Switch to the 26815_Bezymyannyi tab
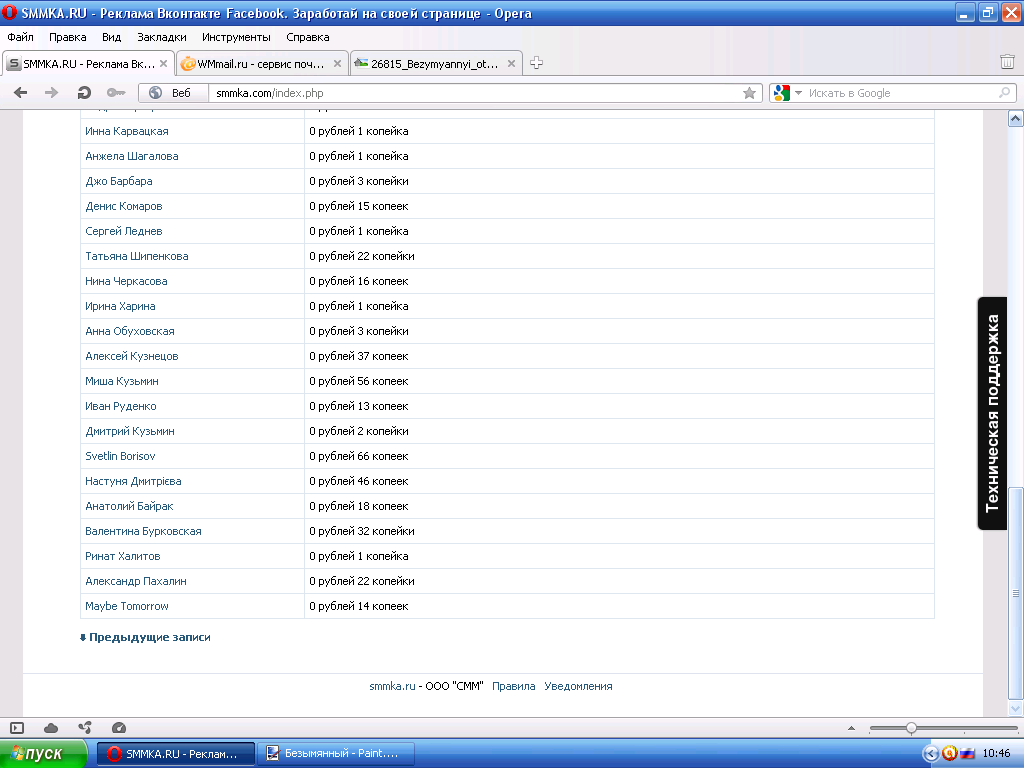1024x768 pixels. pyautogui.click(x=436, y=63)
